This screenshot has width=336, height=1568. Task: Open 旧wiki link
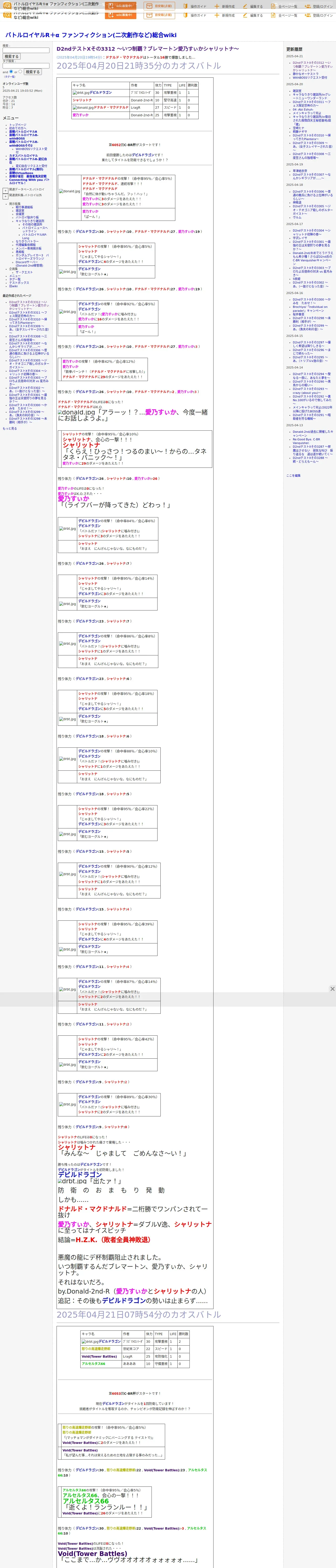(x=13, y=286)
